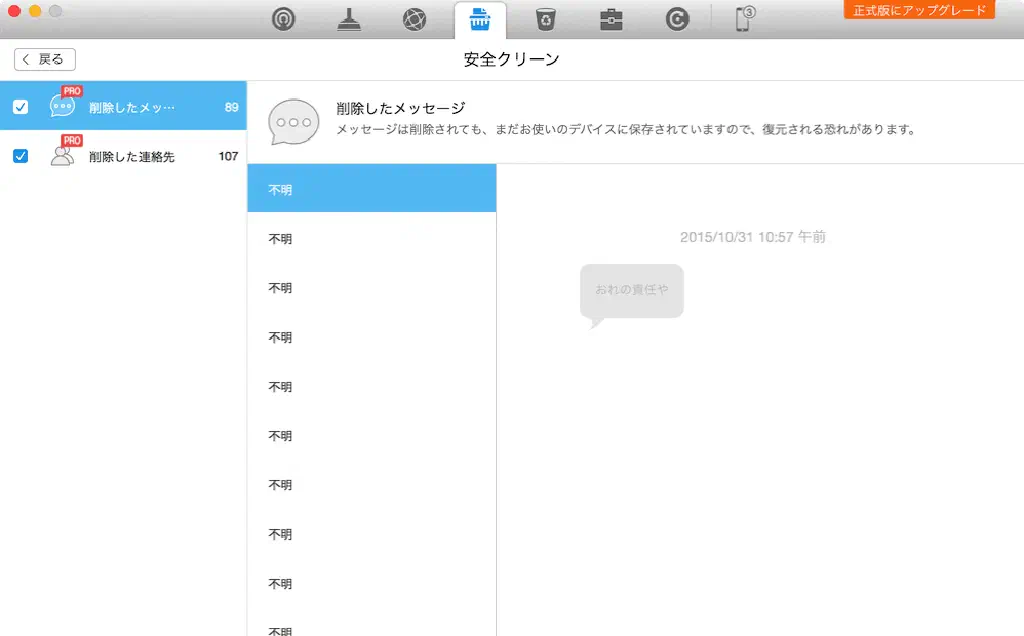Click the large speech bubble header icon

pos(293,122)
